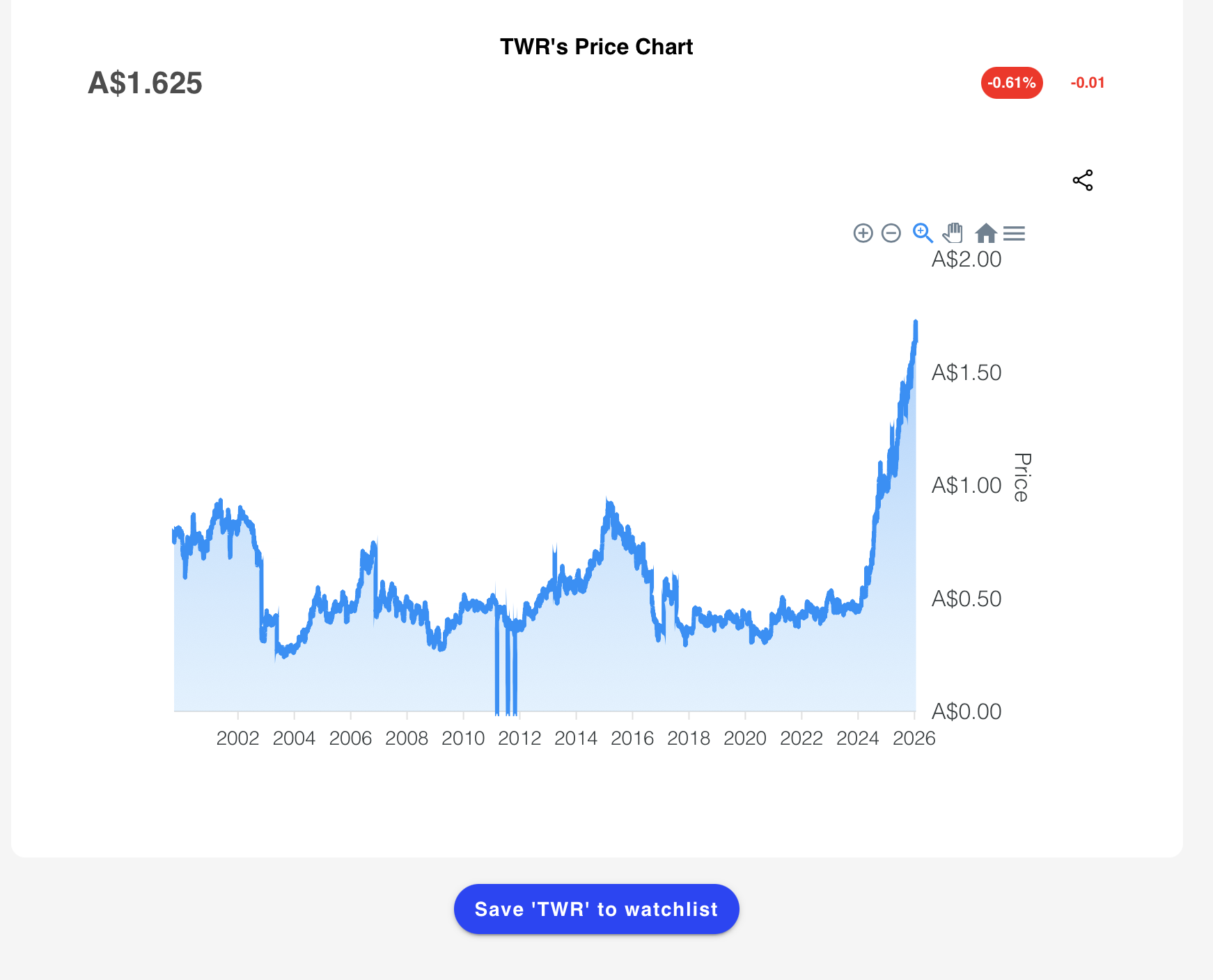
Task: Click the chart title TWR's Price Chart
Action: [596, 46]
